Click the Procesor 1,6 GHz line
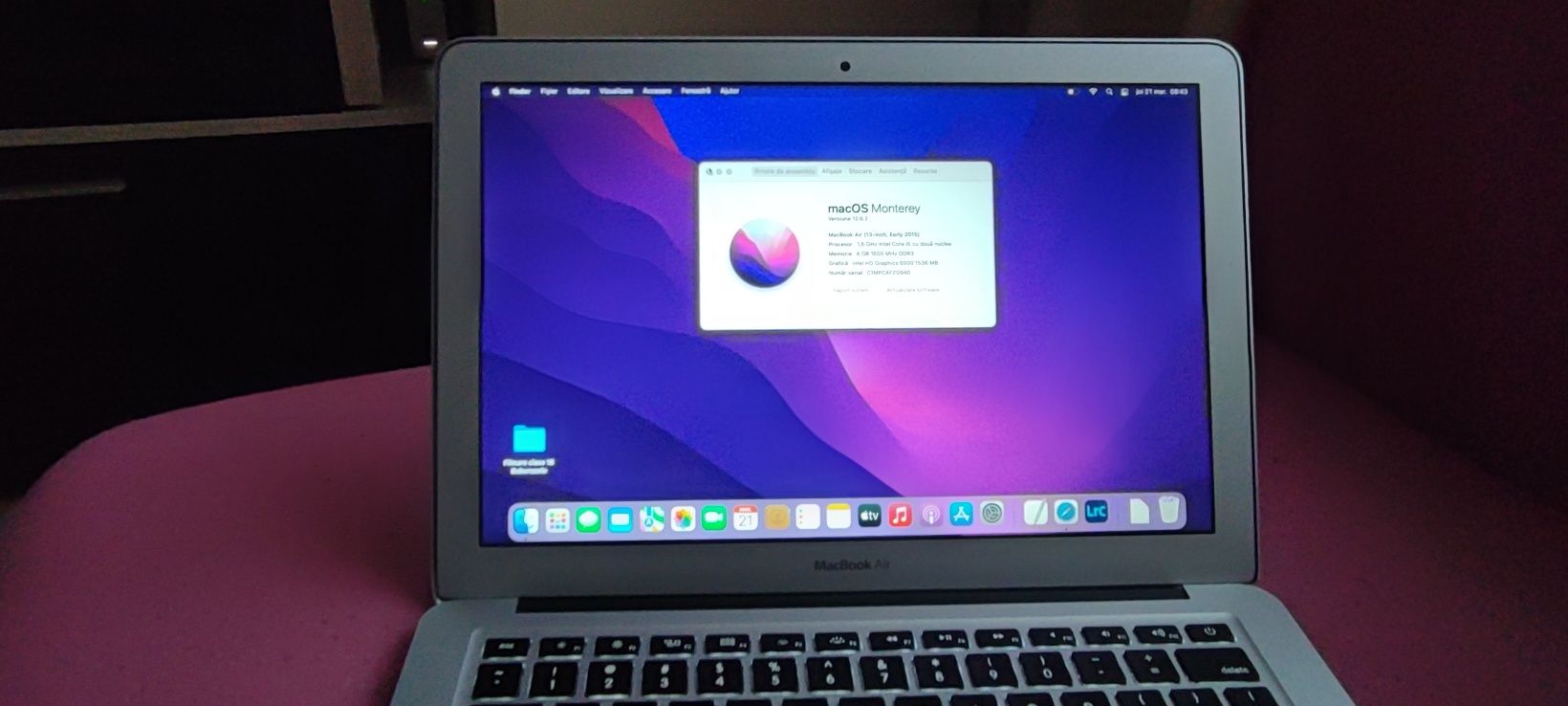 [889, 244]
